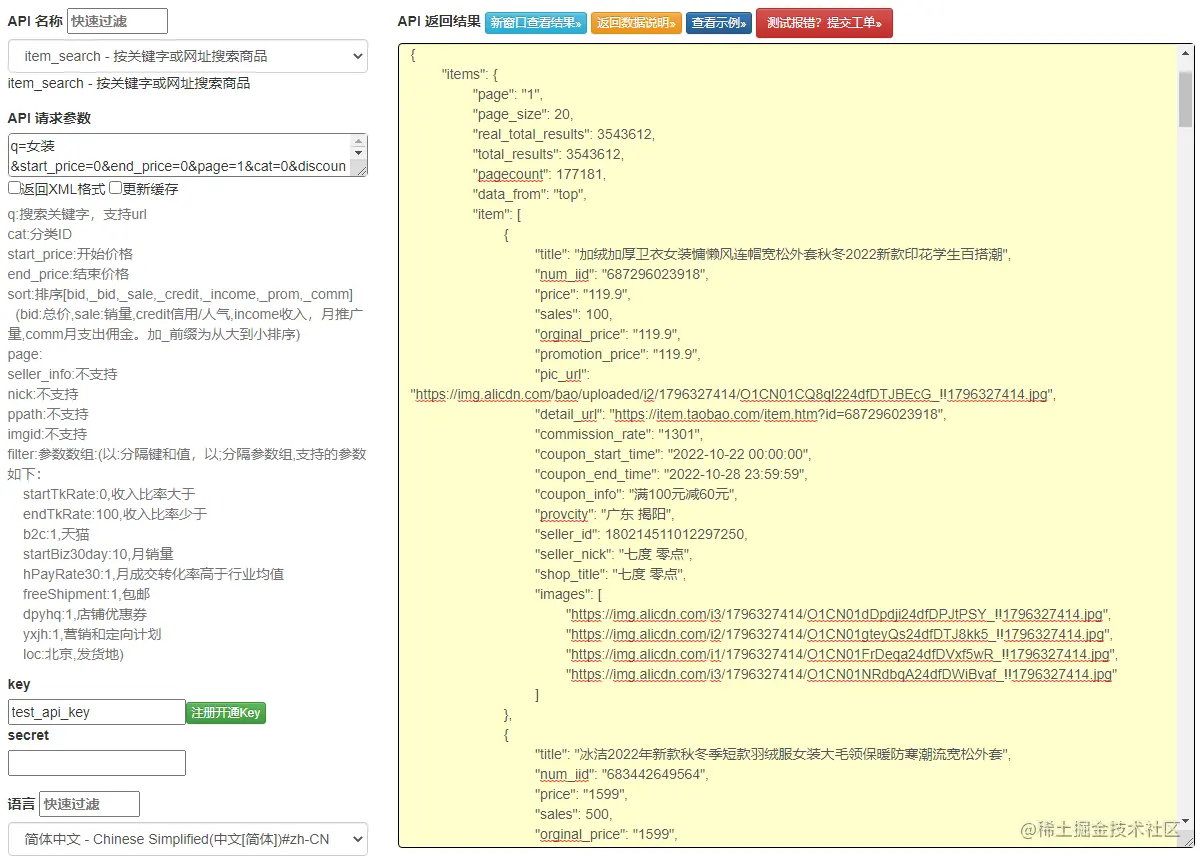Click the start_price:开始价格 description
Screen dimensions: 1204x863
tap(70, 254)
